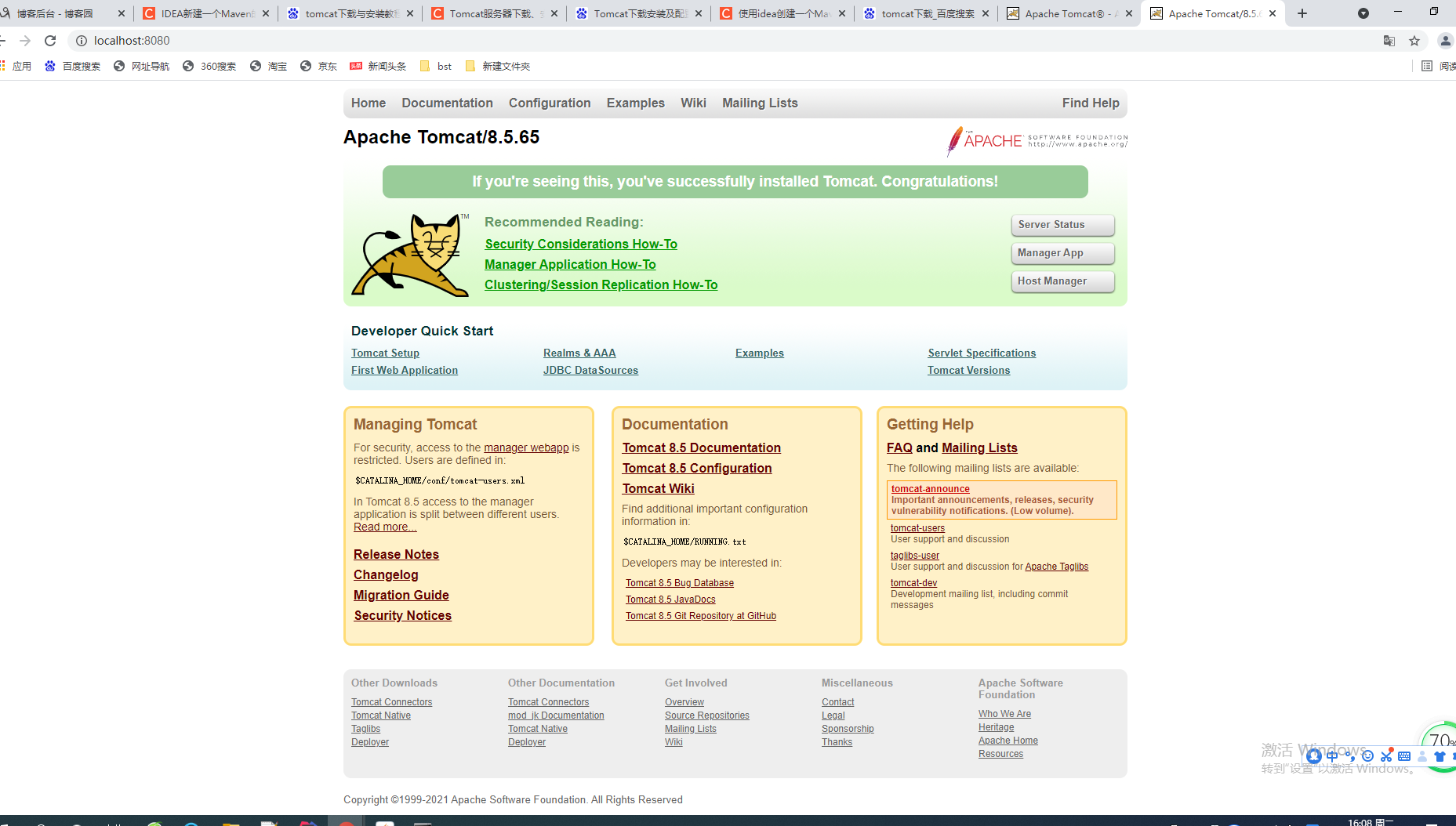Screen dimensions: 1456x826
Task: Open Configuration in the Tomcat navigation bar
Action: (x=550, y=103)
